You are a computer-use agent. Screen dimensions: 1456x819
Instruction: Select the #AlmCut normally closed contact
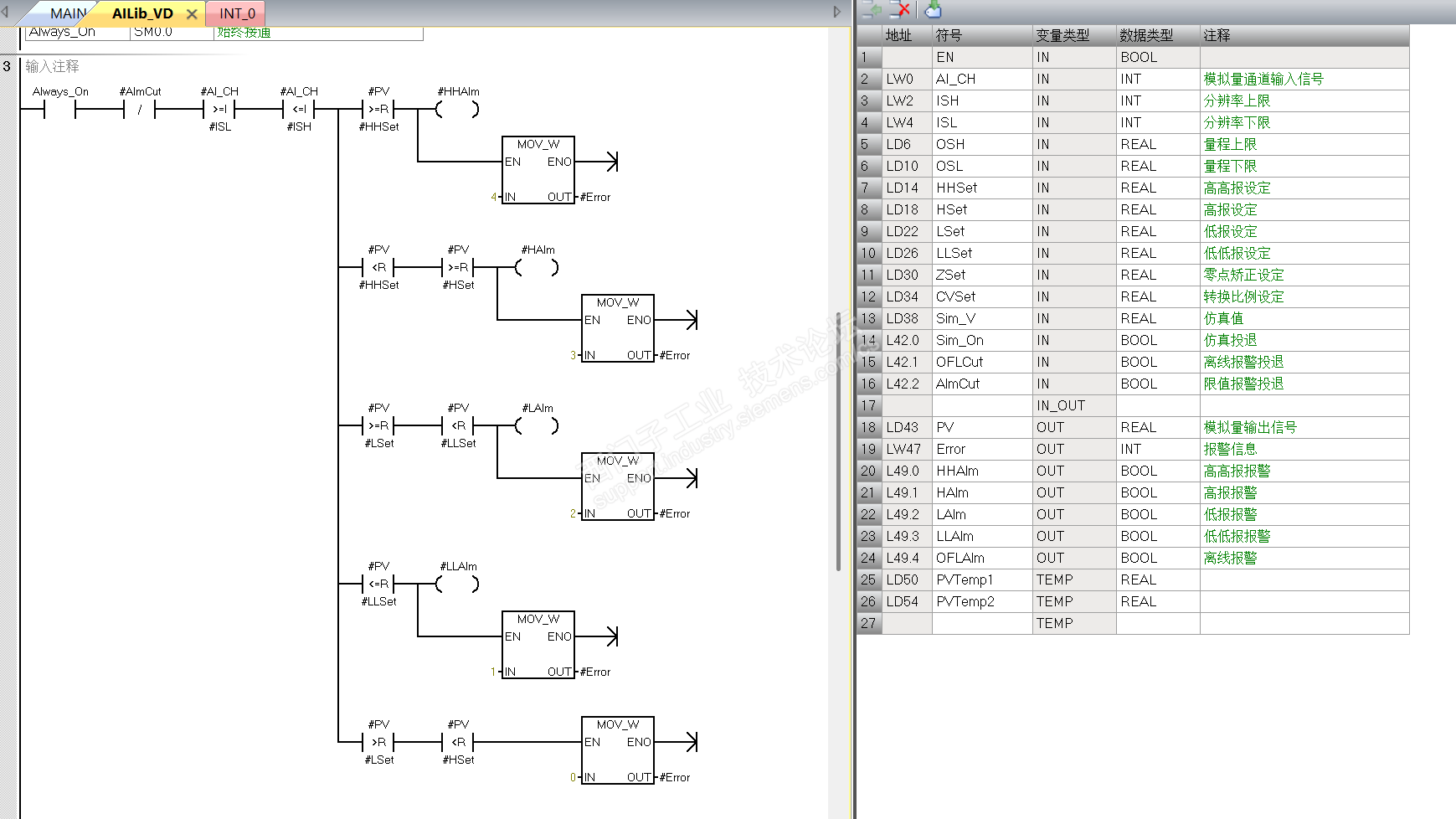(x=140, y=109)
